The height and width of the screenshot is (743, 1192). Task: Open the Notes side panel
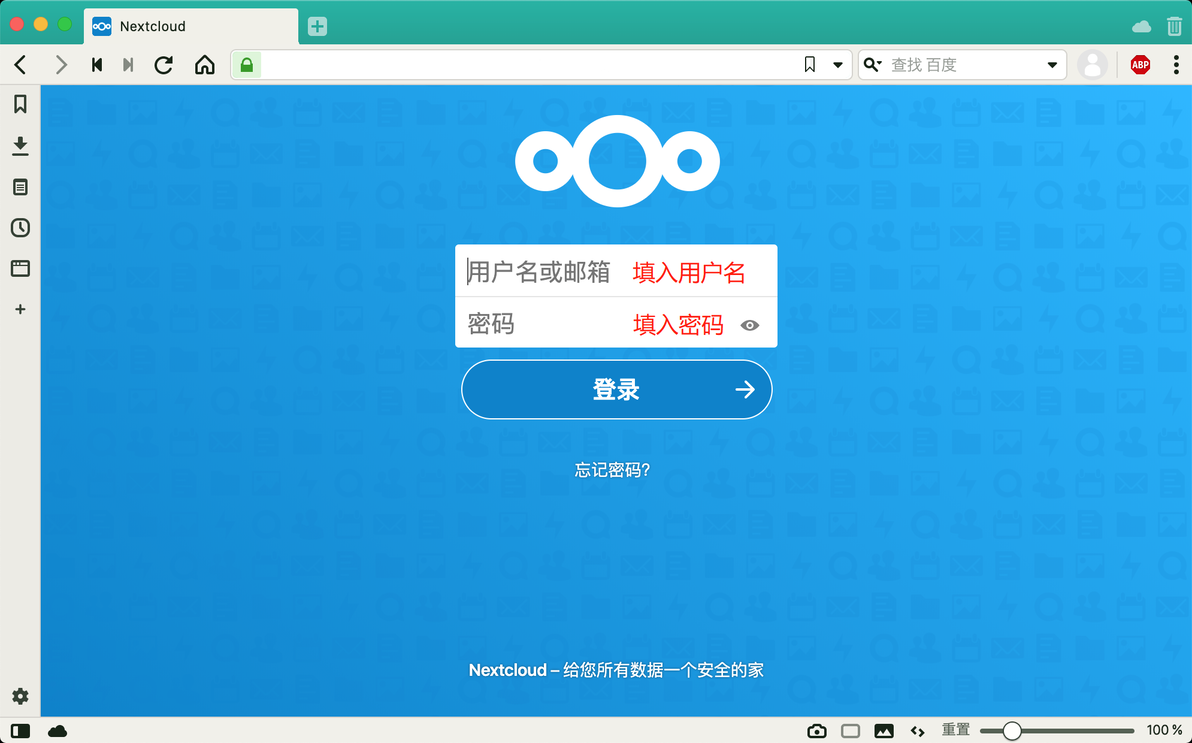pyautogui.click(x=21, y=187)
